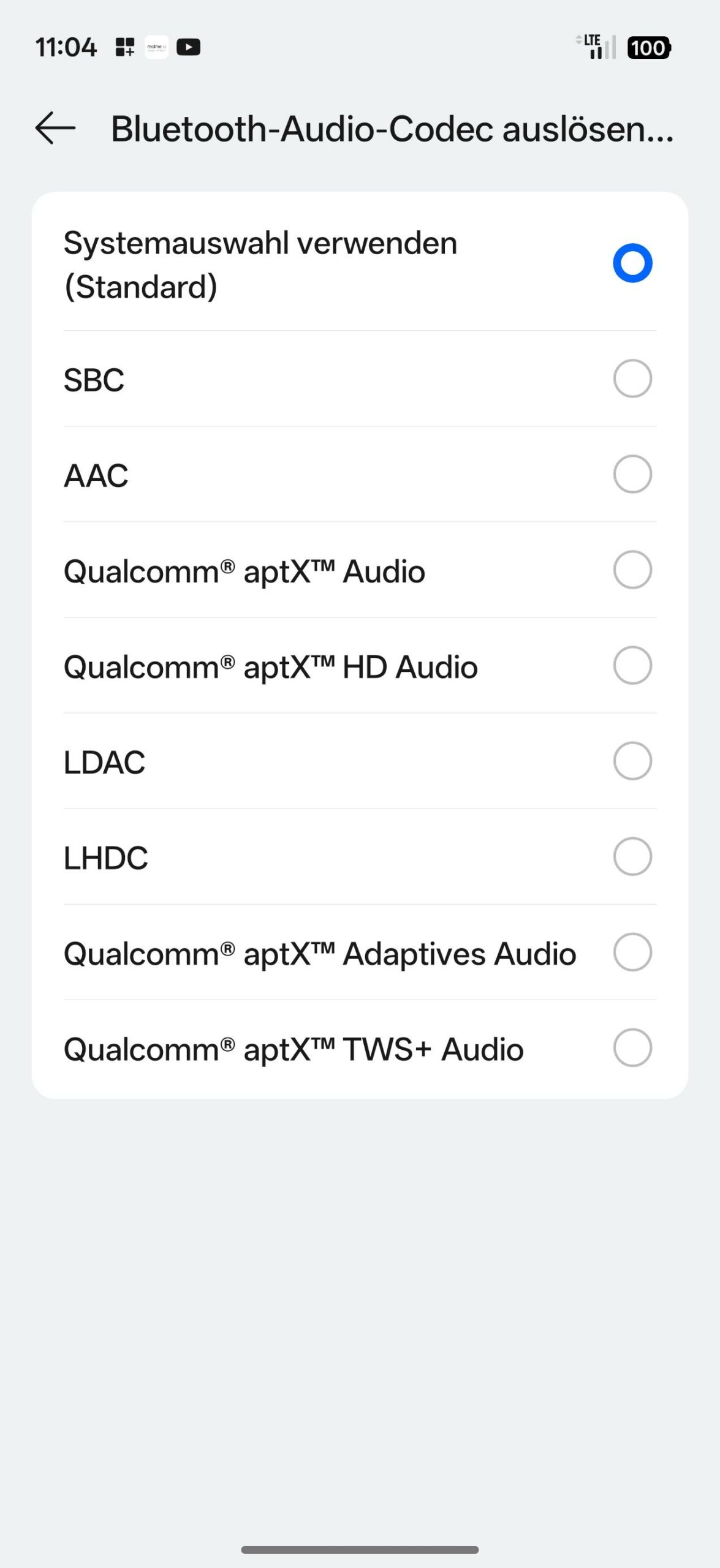Viewport: 720px width, 1568px height.
Task: Select Systemauswahl verwenden (Standard) radio button
Action: point(632,263)
